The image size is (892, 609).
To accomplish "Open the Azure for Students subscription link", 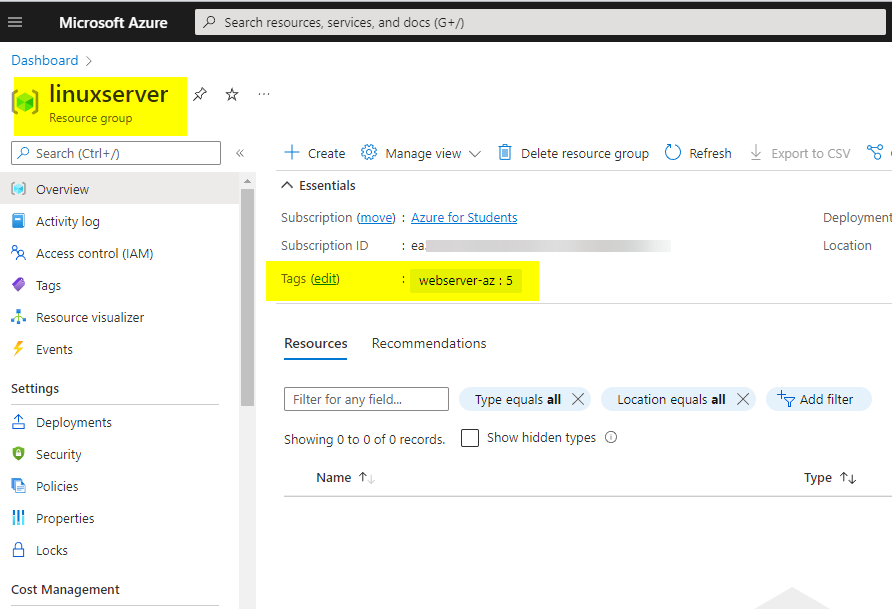I will tap(464, 217).
